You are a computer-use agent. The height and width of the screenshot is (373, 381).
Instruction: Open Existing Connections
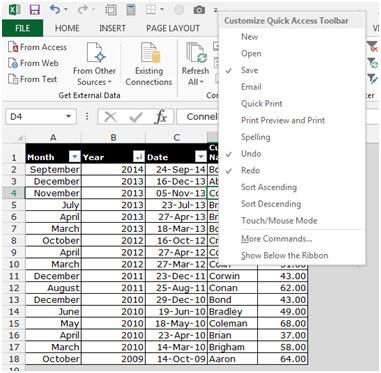[149, 64]
